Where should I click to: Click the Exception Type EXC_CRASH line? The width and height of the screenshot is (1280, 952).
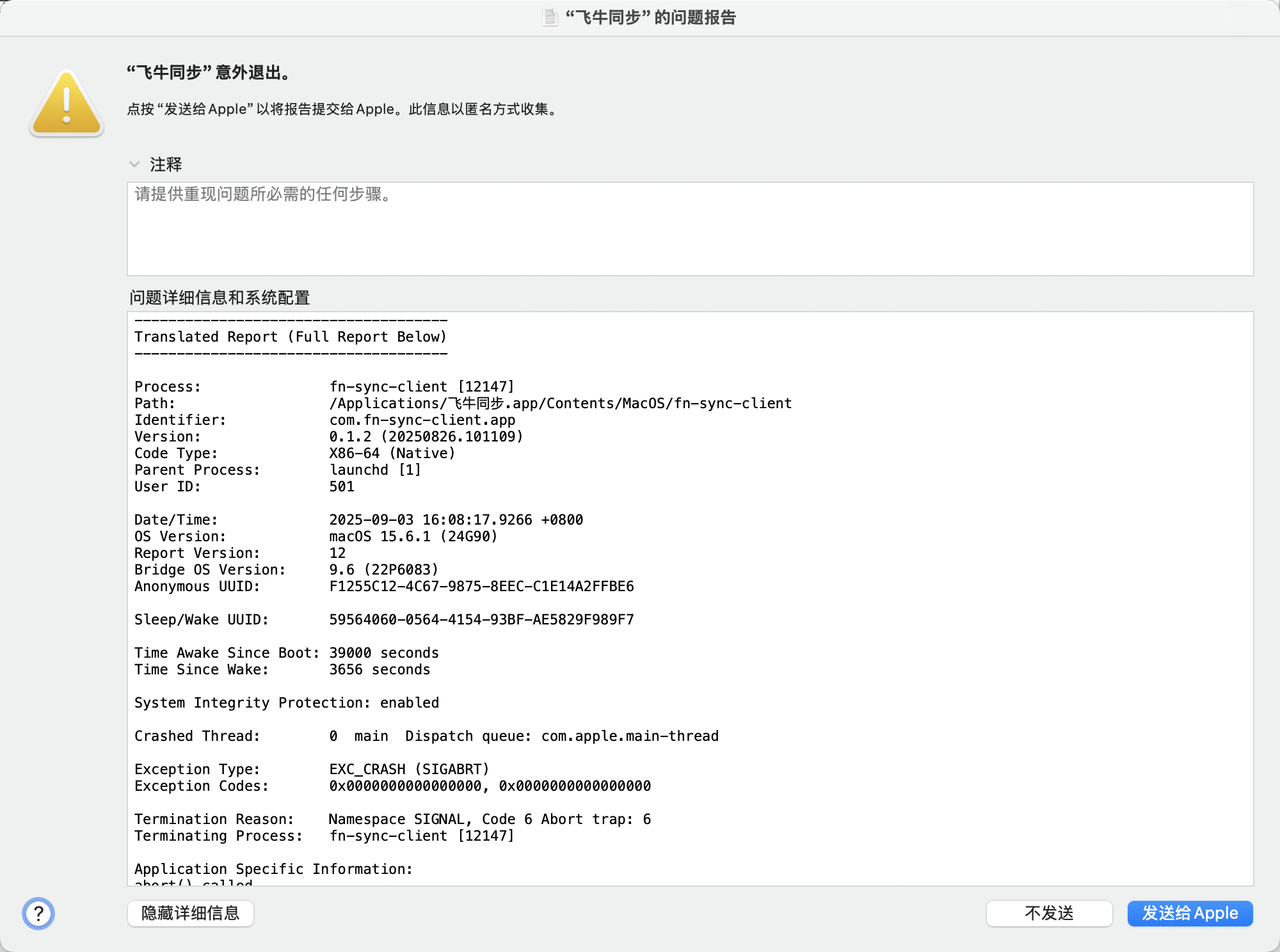coord(409,769)
